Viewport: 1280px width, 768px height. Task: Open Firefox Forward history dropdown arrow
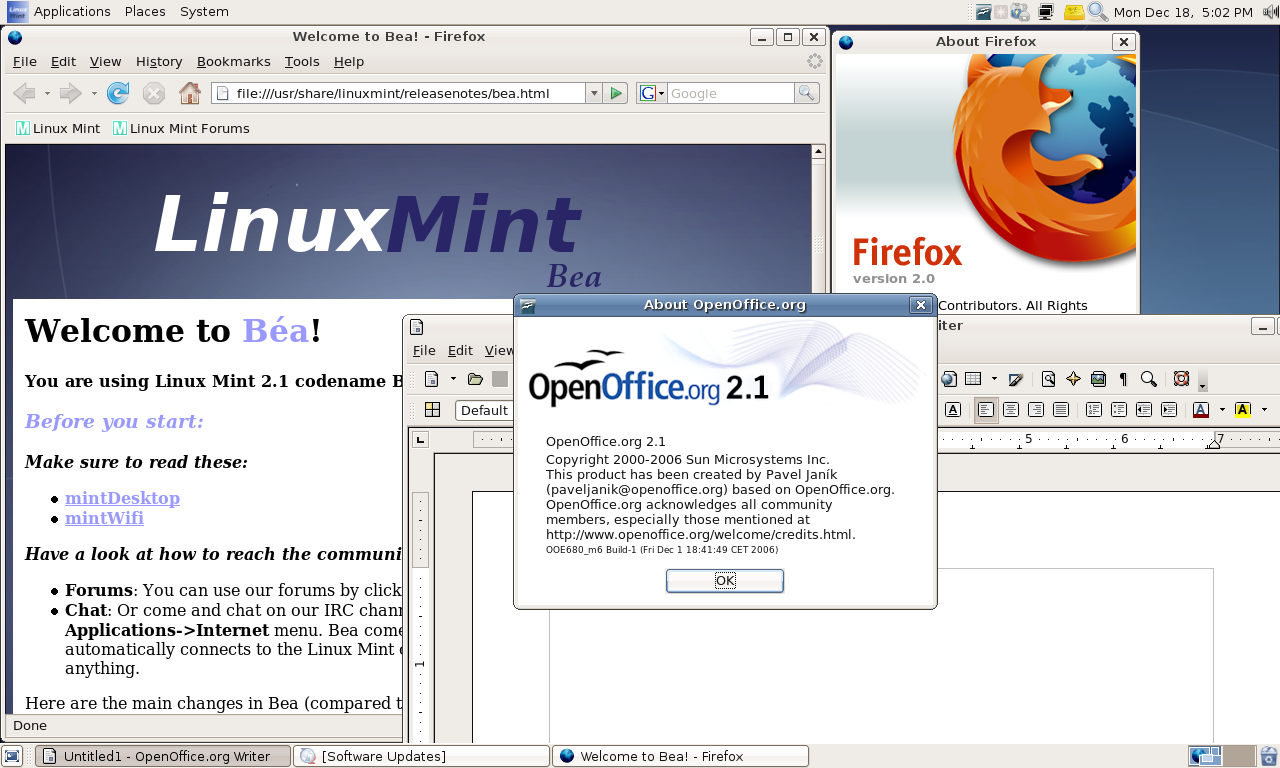point(94,93)
